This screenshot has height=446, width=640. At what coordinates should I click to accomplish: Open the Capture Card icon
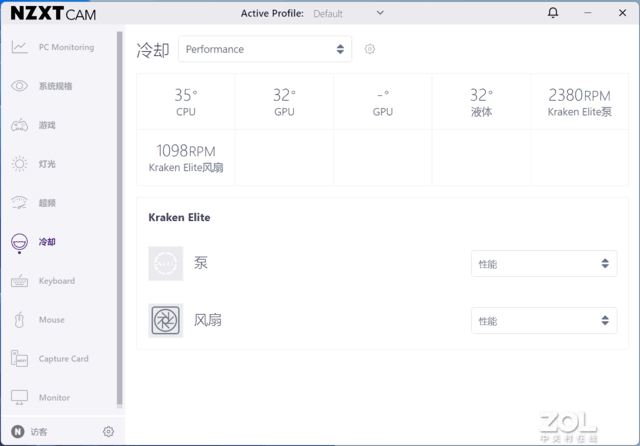[x=19, y=359]
